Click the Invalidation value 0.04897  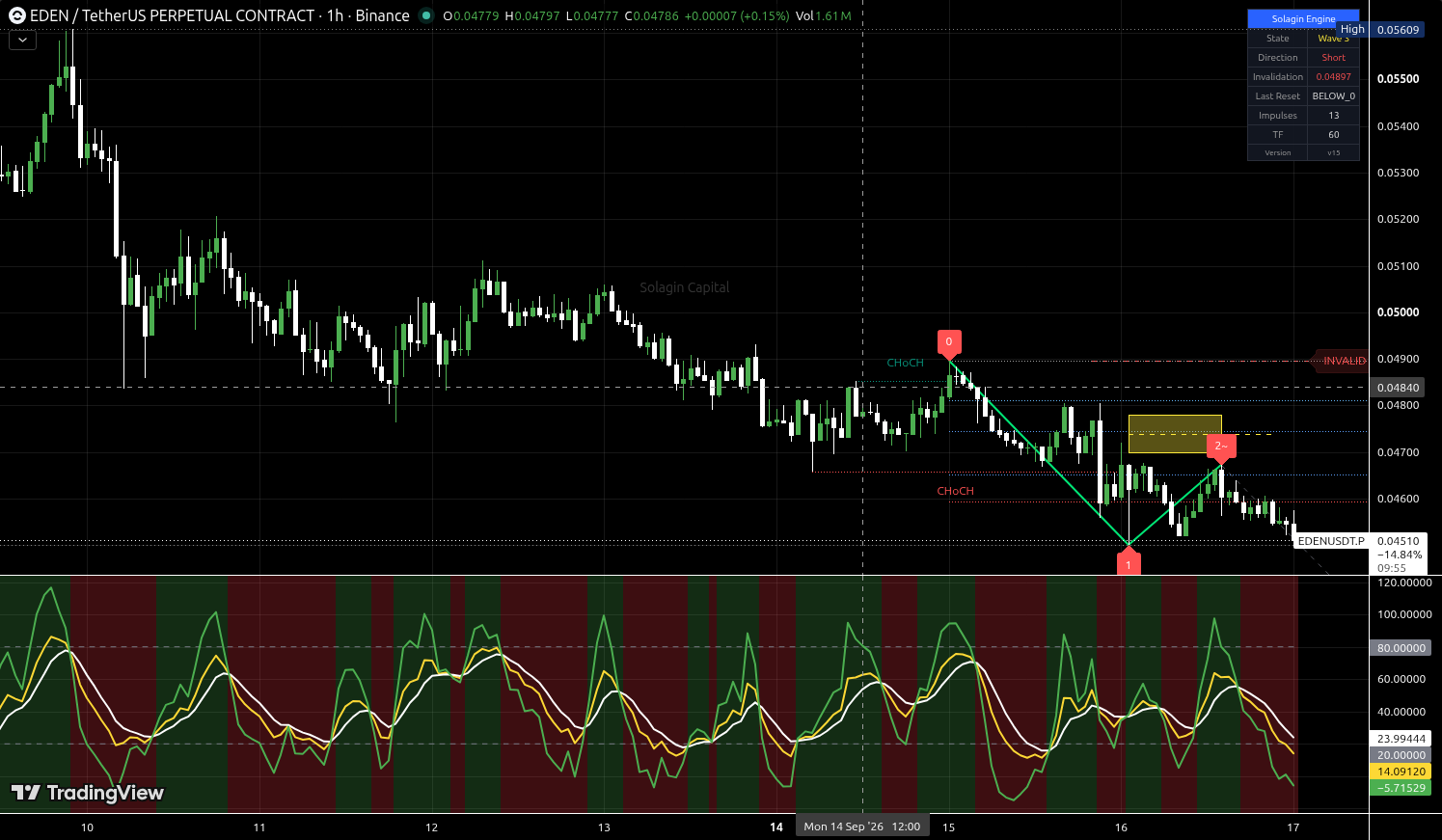(x=1333, y=77)
